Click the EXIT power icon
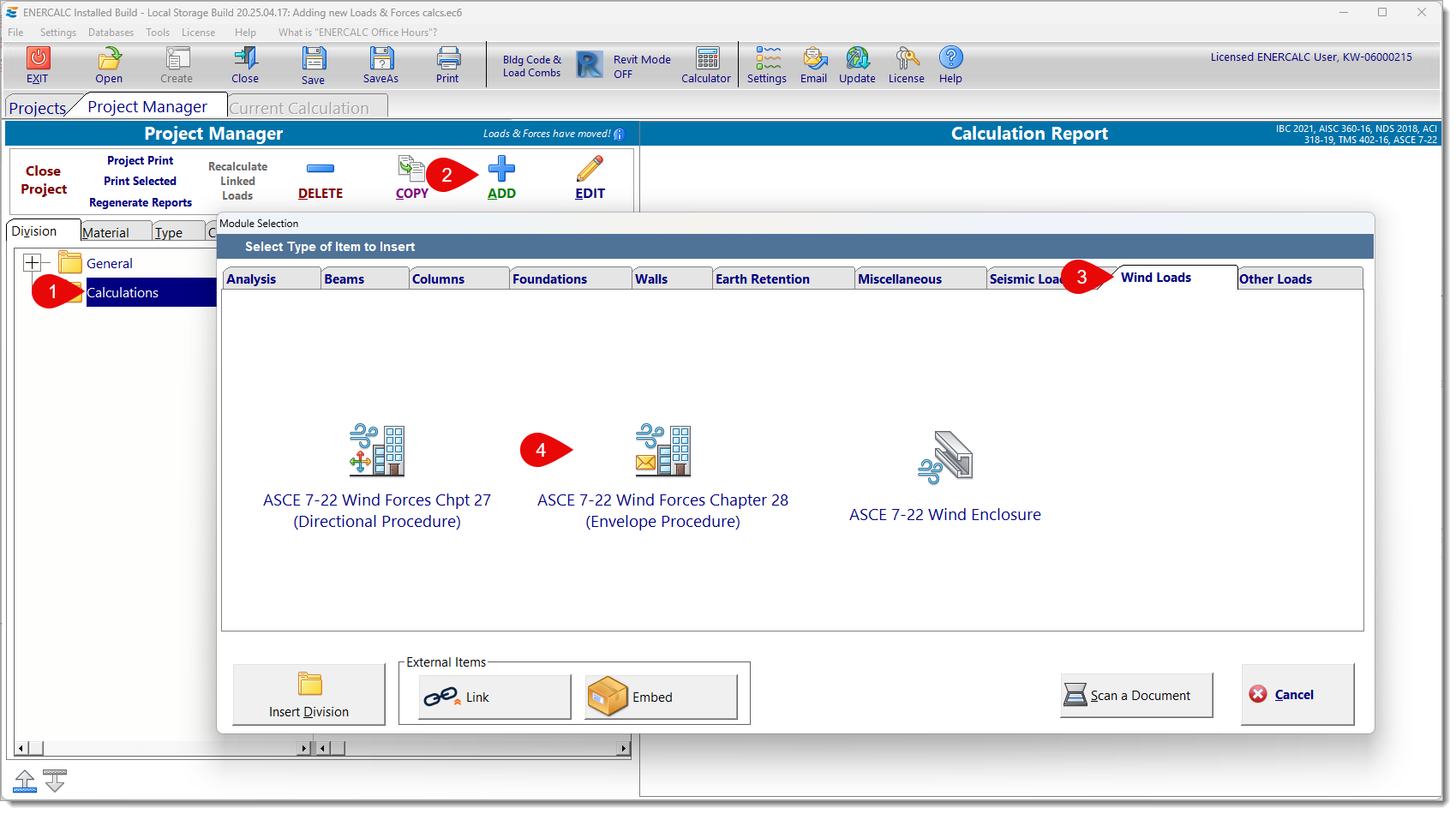 tap(38, 57)
